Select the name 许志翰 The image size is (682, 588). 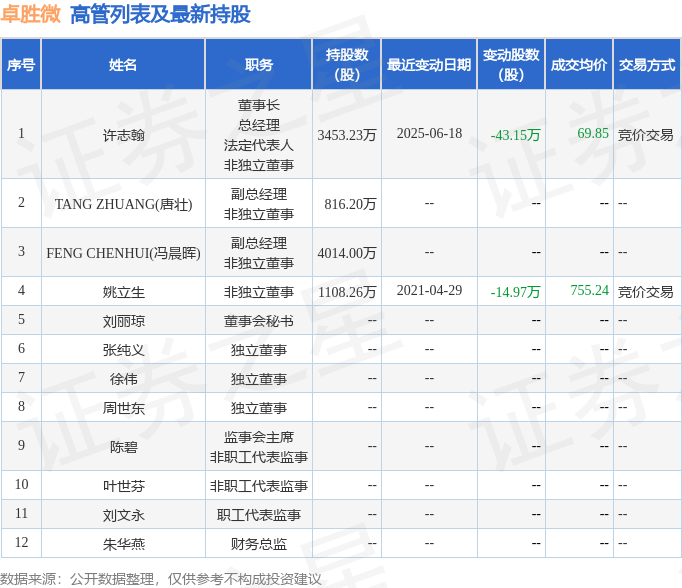pos(124,135)
